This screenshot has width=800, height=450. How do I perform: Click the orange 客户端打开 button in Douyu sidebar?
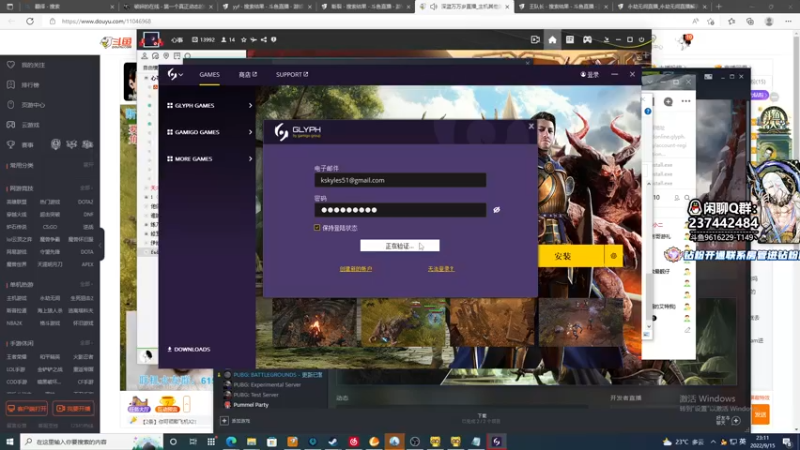pyautogui.click(x=27, y=409)
